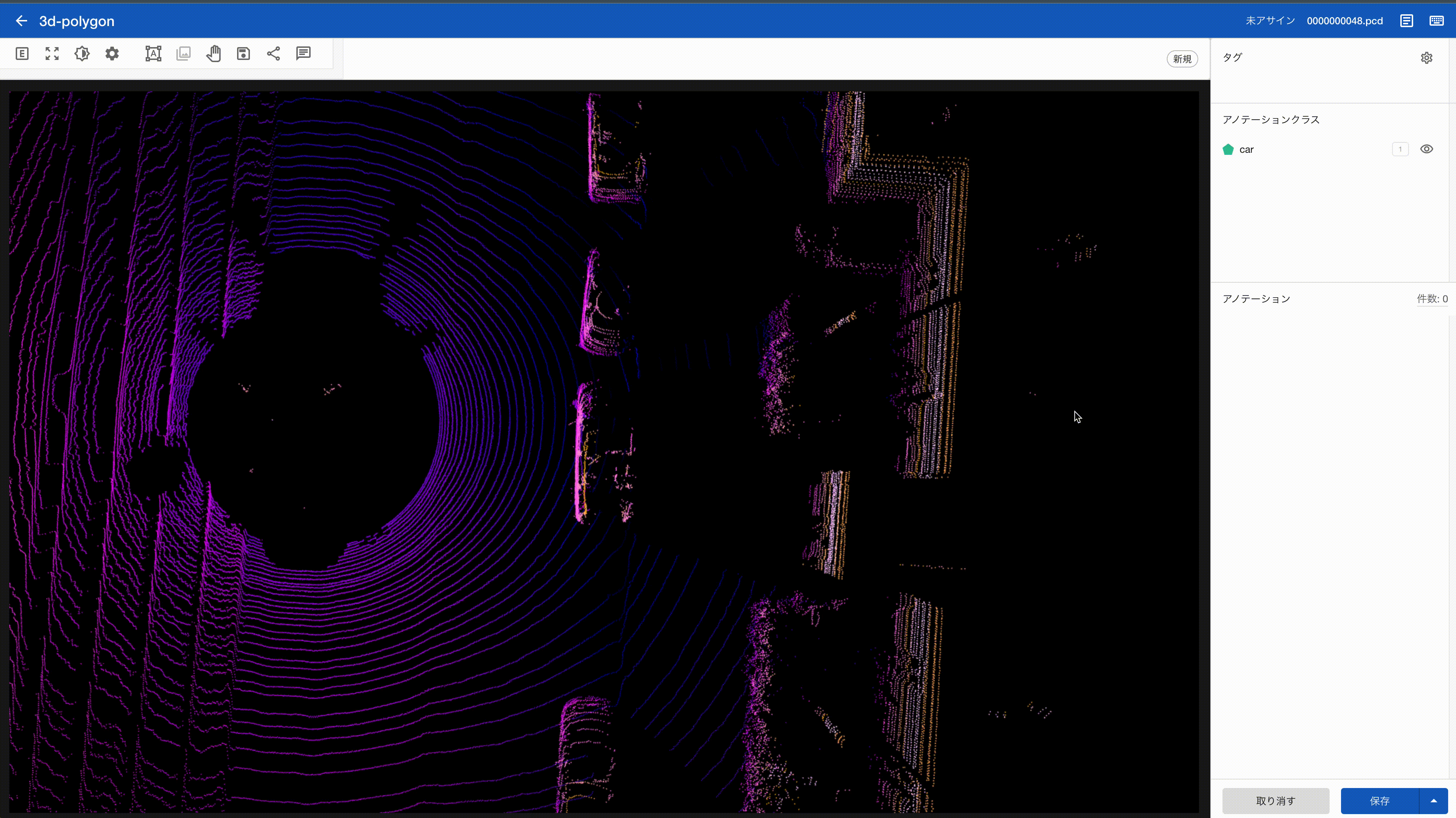
Task: Open the document notes icon in header
Action: [x=1406, y=21]
